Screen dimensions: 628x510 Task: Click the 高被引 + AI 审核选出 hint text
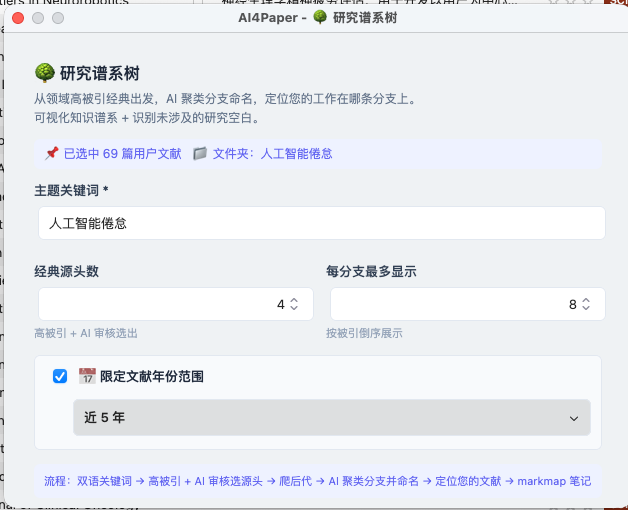point(86,333)
